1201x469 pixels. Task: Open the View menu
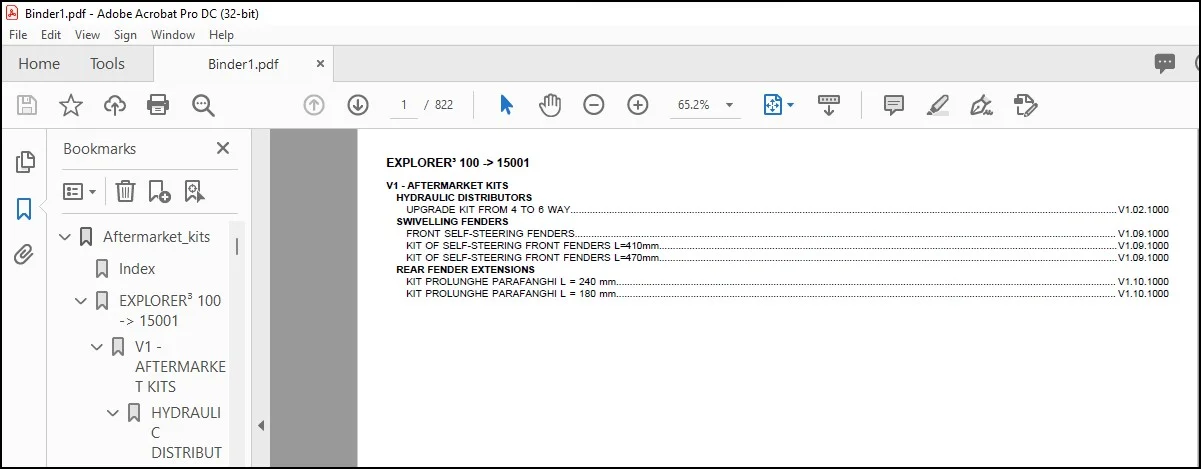(x=88, y=34)
